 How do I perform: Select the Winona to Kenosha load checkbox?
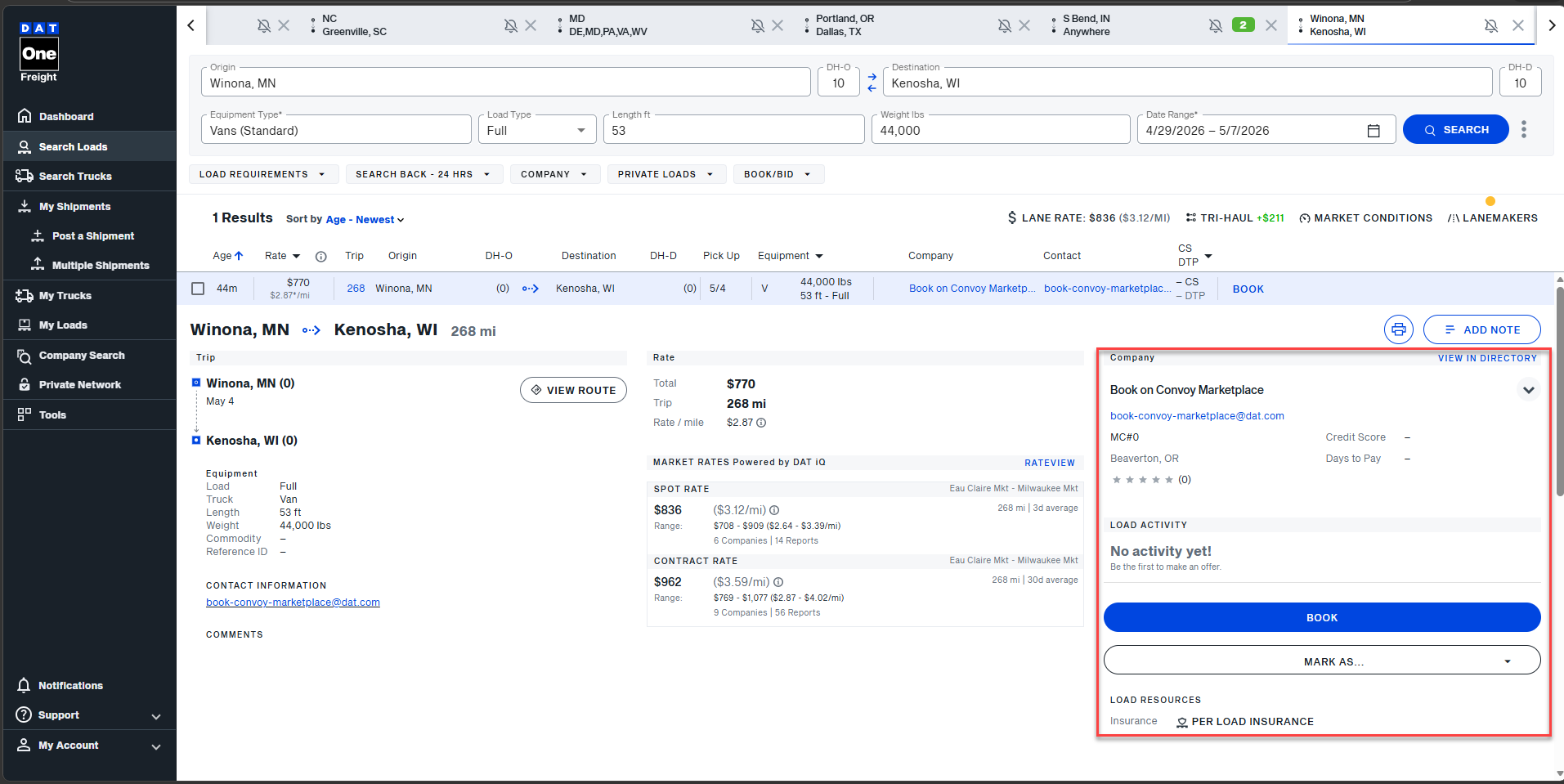[198, 289]
